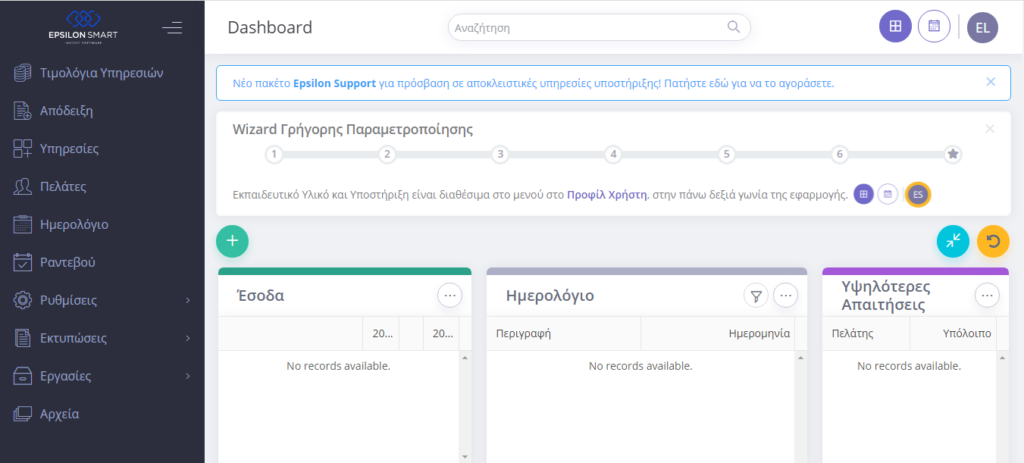1024x463 pixels.
Task: Open the EL user profile avatar
Action: [x=982, y=27]
